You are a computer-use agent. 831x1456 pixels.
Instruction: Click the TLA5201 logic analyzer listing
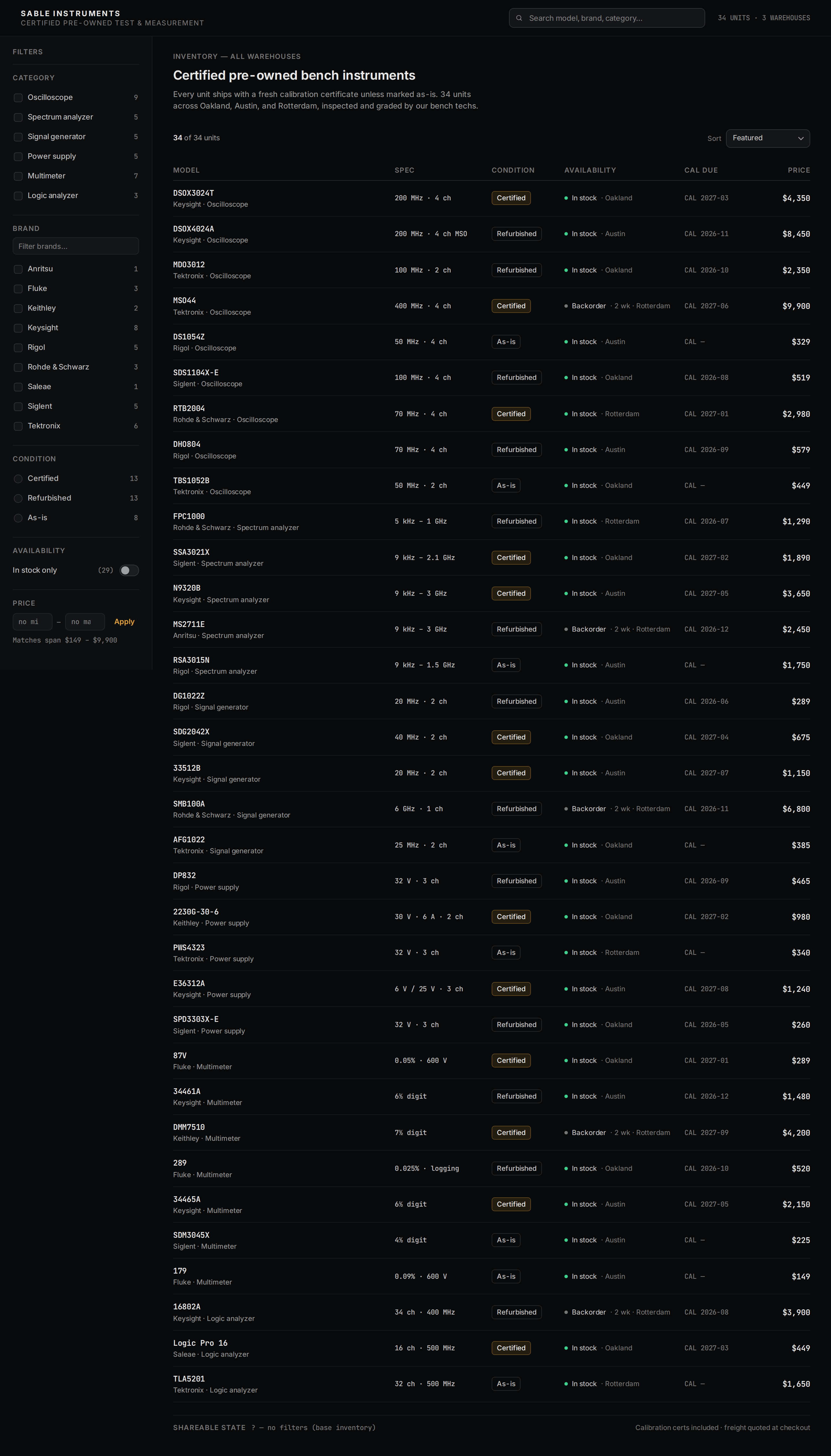tap(491, 1384)
